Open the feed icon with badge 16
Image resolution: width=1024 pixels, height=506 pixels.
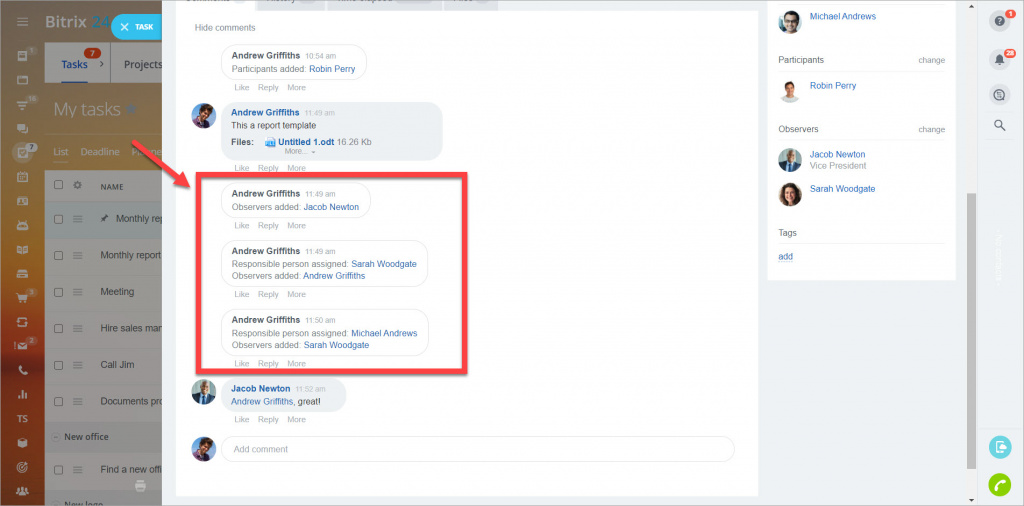(22, 104)
